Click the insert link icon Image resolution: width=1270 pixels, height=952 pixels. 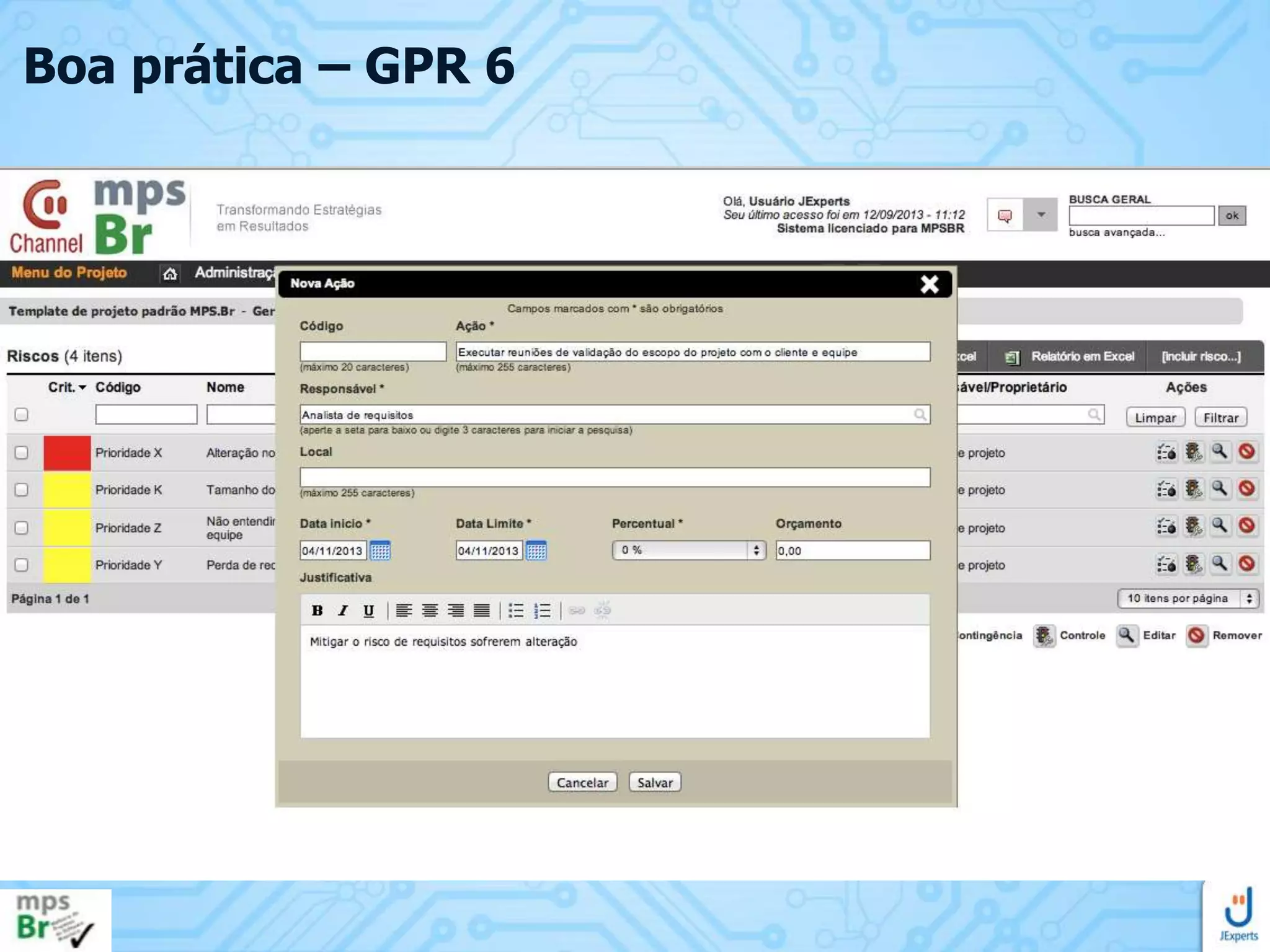577,610
